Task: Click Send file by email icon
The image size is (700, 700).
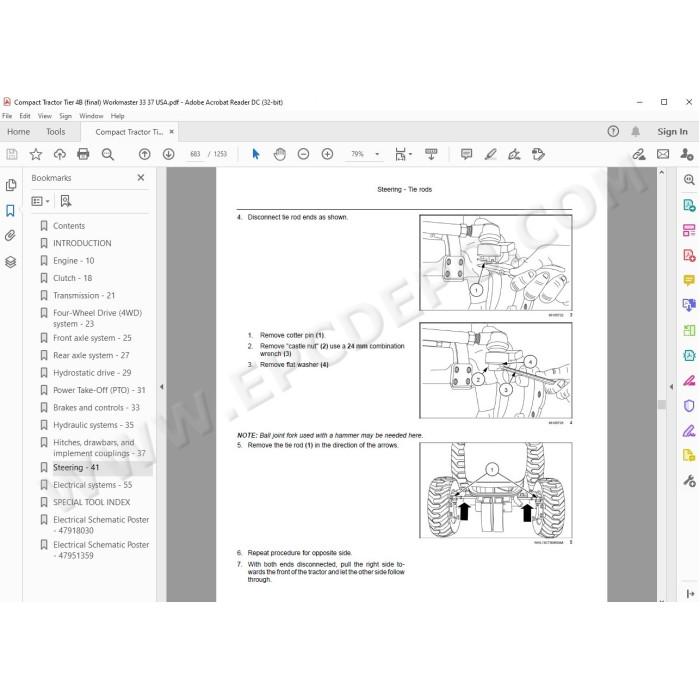Action: (x=663, y=154)
